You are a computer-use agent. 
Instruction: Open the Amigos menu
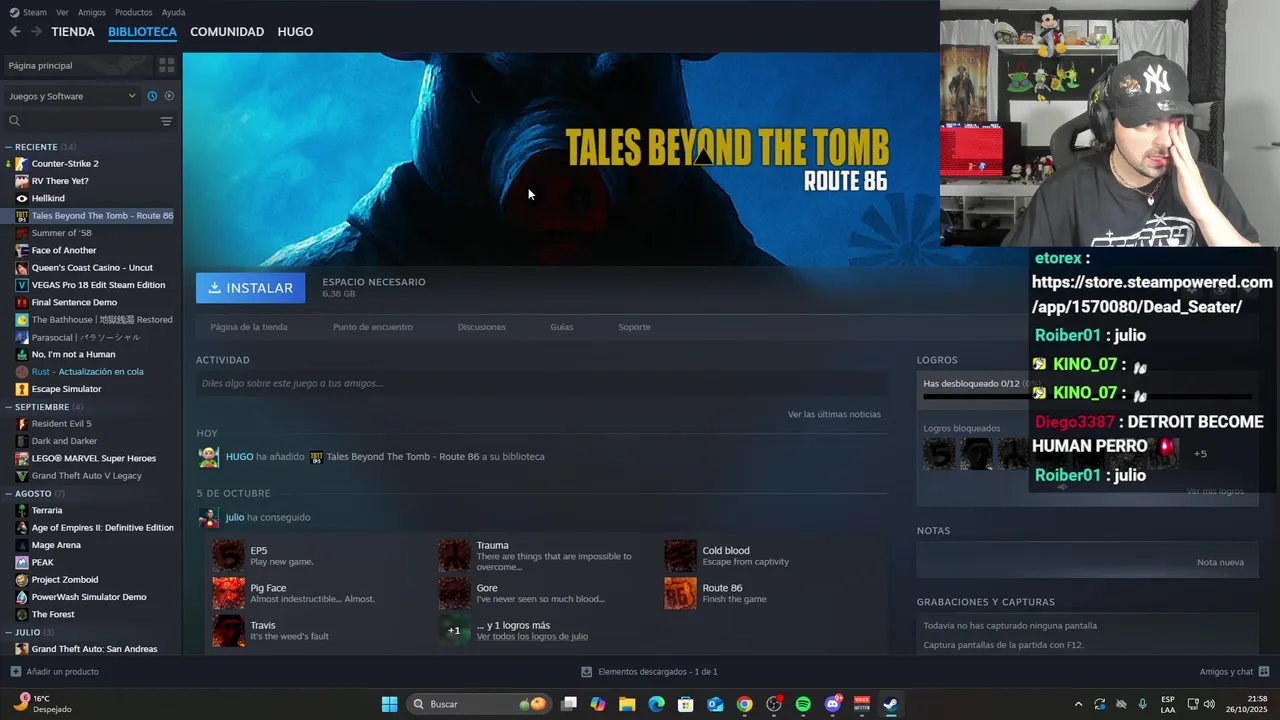(x=91, y=12)
